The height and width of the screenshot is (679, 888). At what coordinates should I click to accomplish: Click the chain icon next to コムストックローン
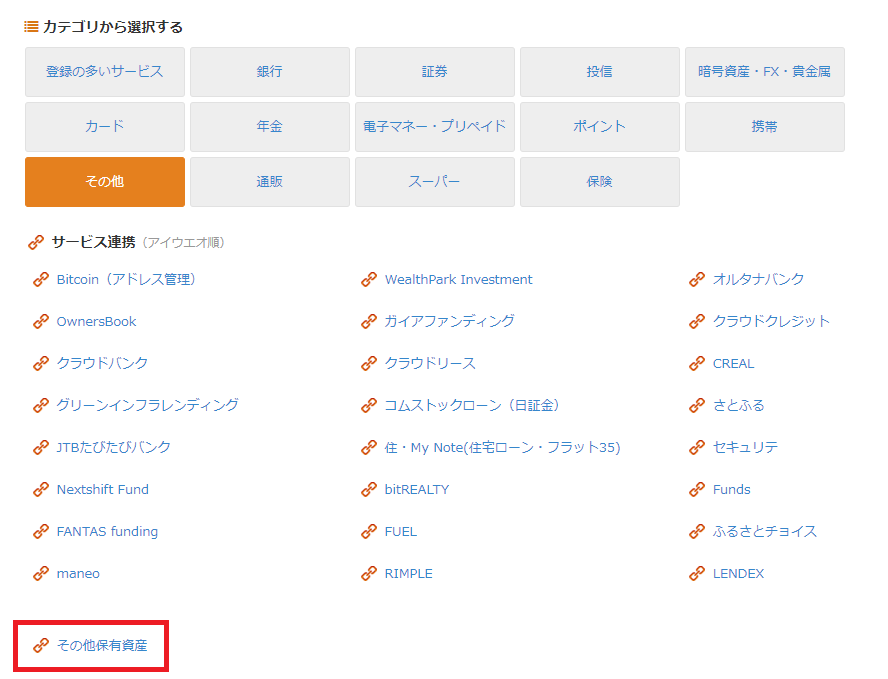369,405
